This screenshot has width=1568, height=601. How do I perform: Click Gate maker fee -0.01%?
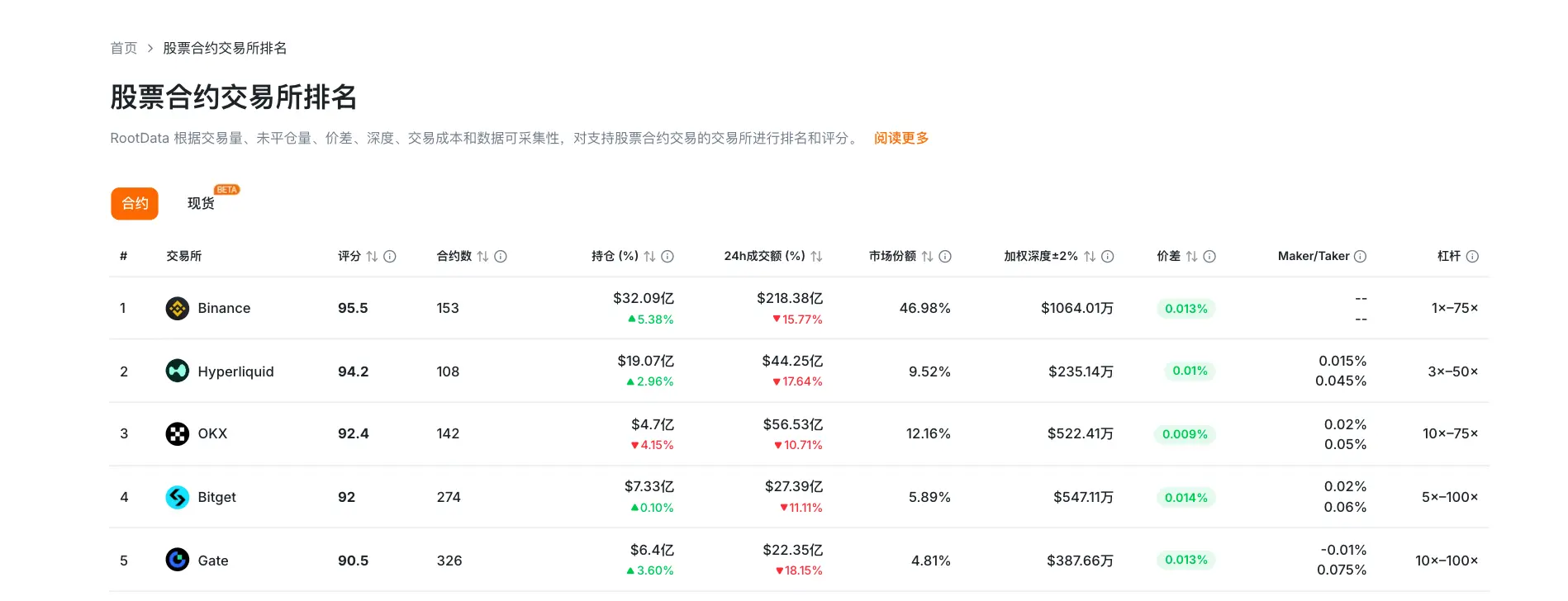[x=1343, y=550]
